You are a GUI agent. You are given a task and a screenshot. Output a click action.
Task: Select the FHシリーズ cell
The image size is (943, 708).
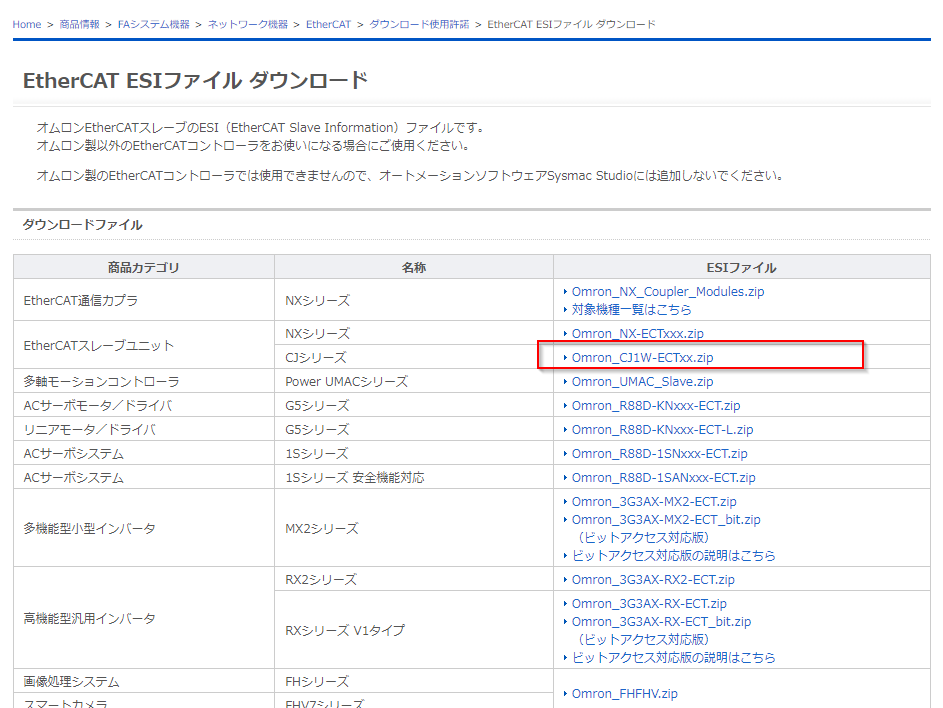pos(414,682)
